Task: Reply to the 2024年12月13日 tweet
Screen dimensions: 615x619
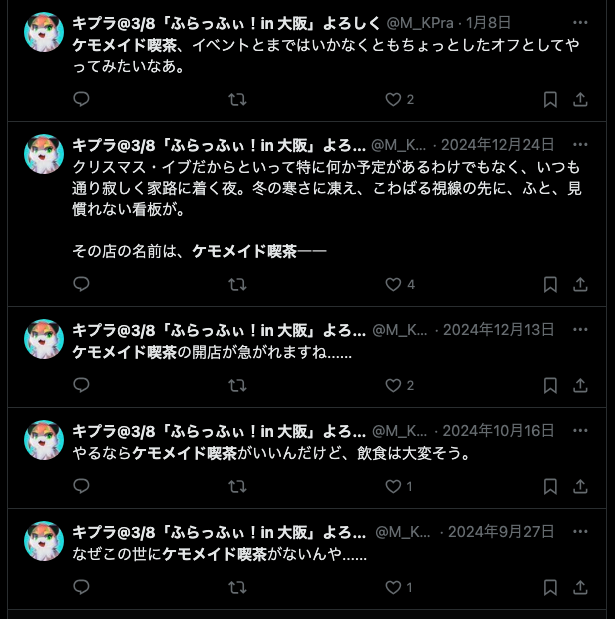Action: (81, 385)
